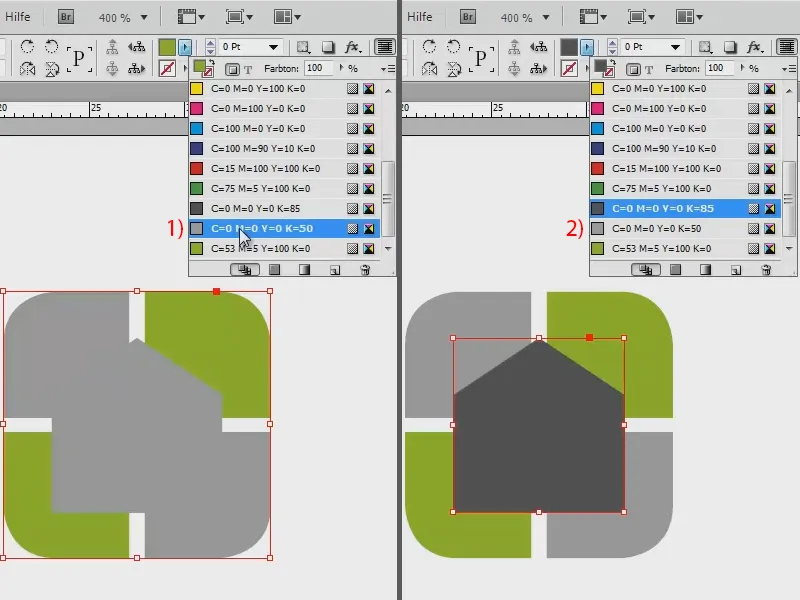Image resolution: width=800 pixels, height=600 pixels.
Task: Click the drop shadow icon in right window
Action: 730,47
